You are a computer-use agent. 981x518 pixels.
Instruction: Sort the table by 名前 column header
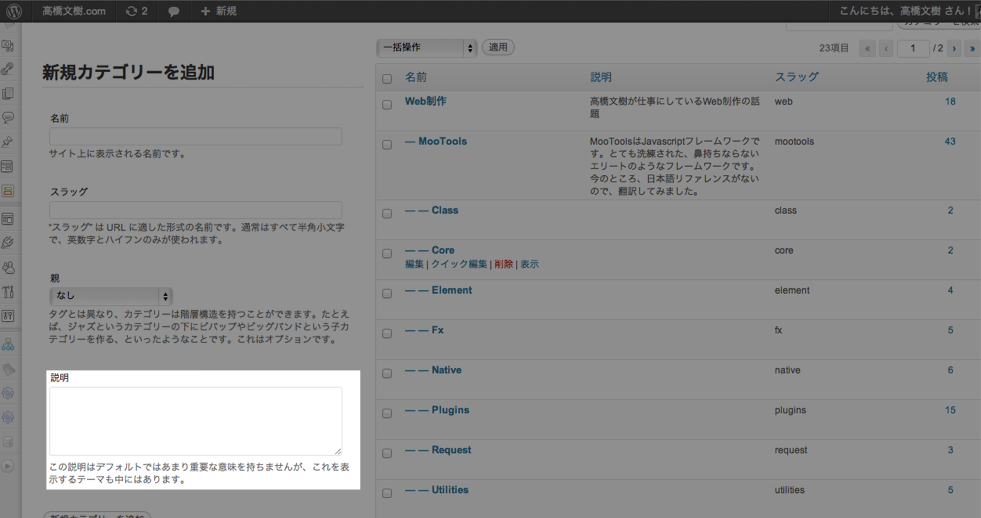click(416, 77)
